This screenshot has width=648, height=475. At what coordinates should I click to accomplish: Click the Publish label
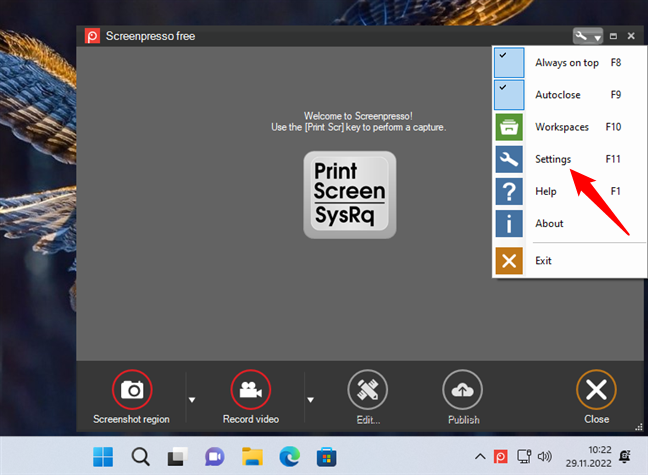point(464,420)
